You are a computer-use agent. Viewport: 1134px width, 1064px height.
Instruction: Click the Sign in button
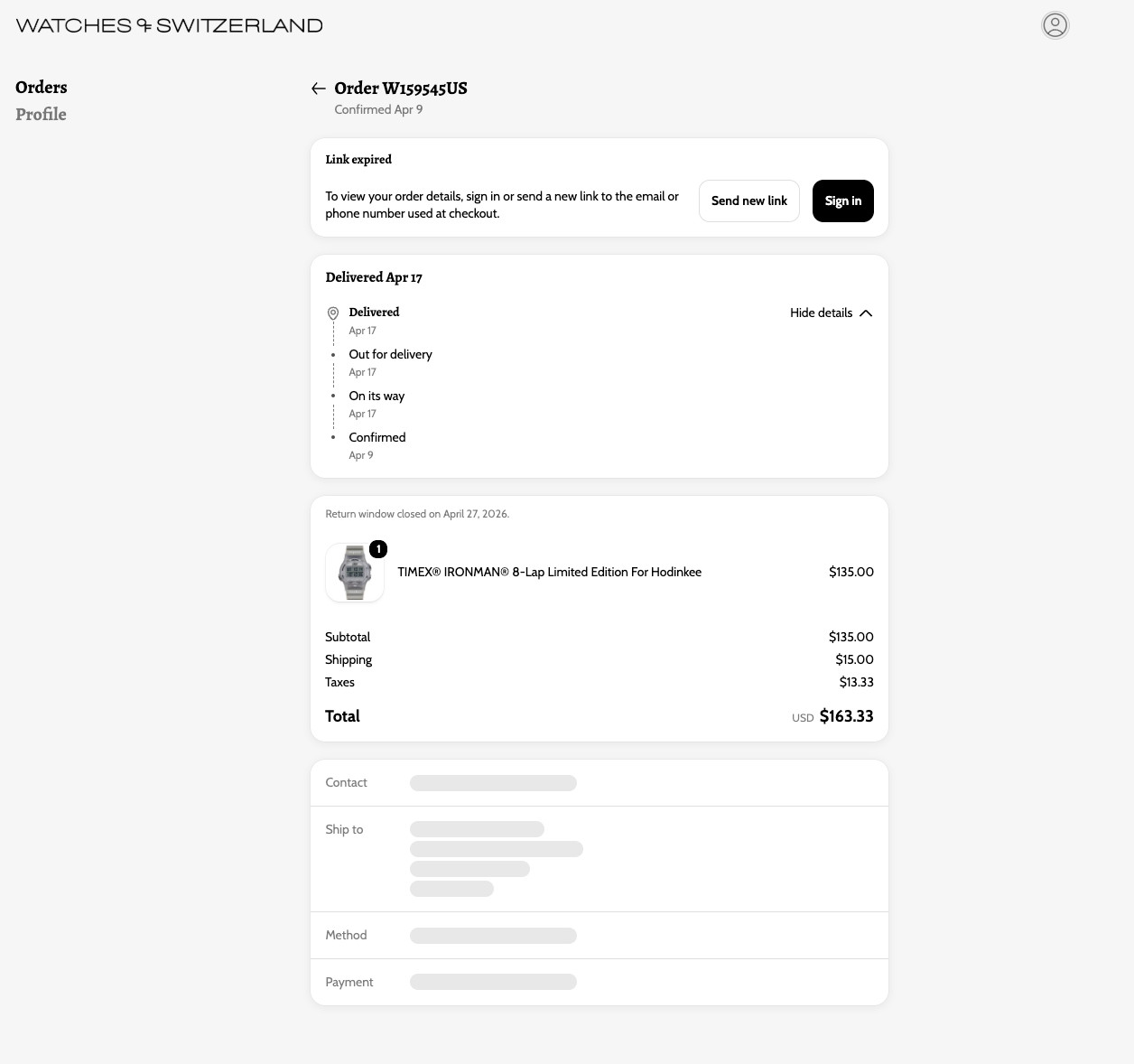[843, 201]
